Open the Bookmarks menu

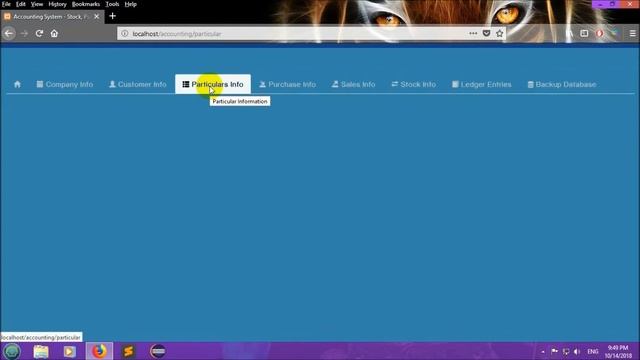86,4
